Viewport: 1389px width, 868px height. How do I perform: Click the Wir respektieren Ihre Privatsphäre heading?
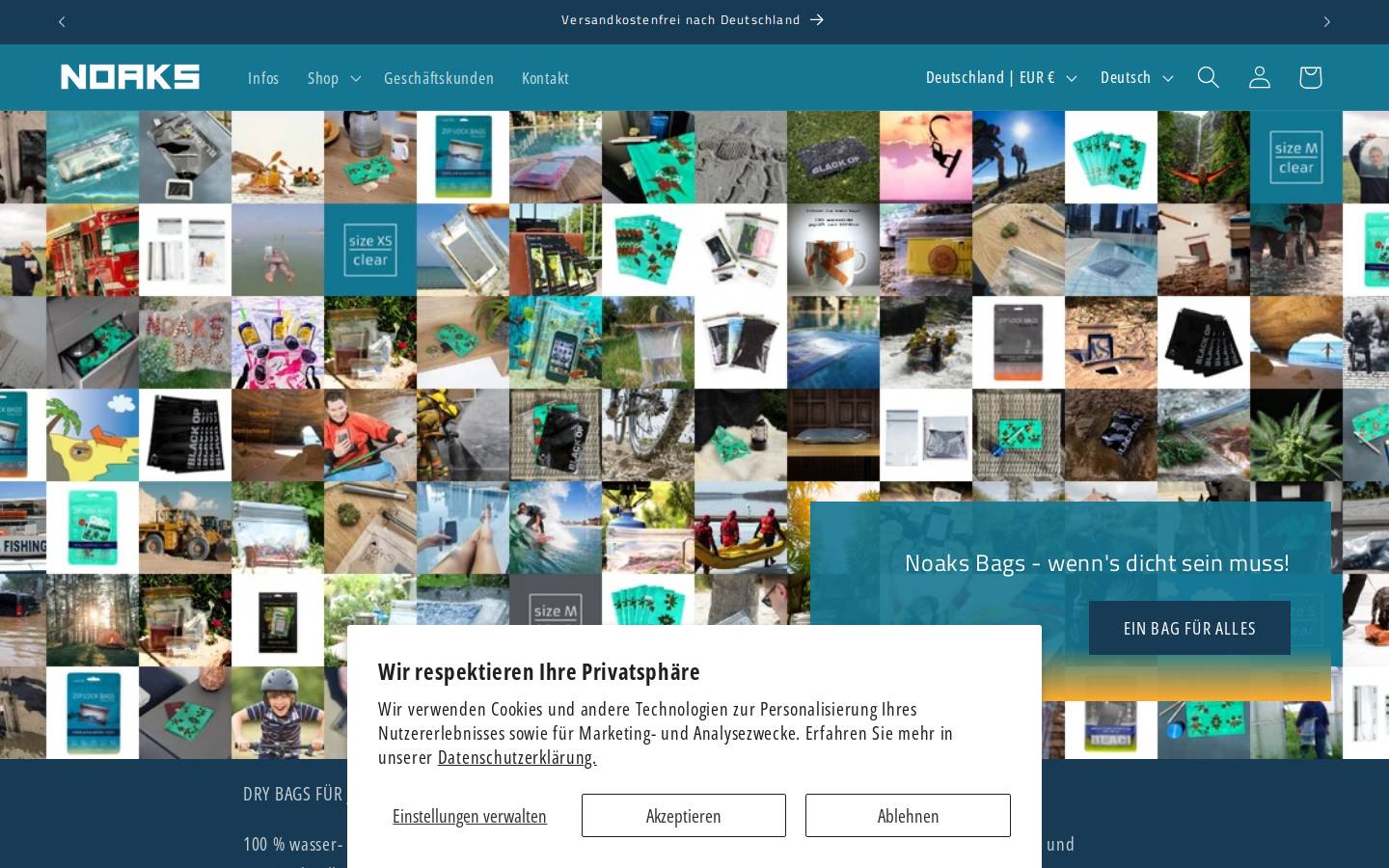pos(539,671)
